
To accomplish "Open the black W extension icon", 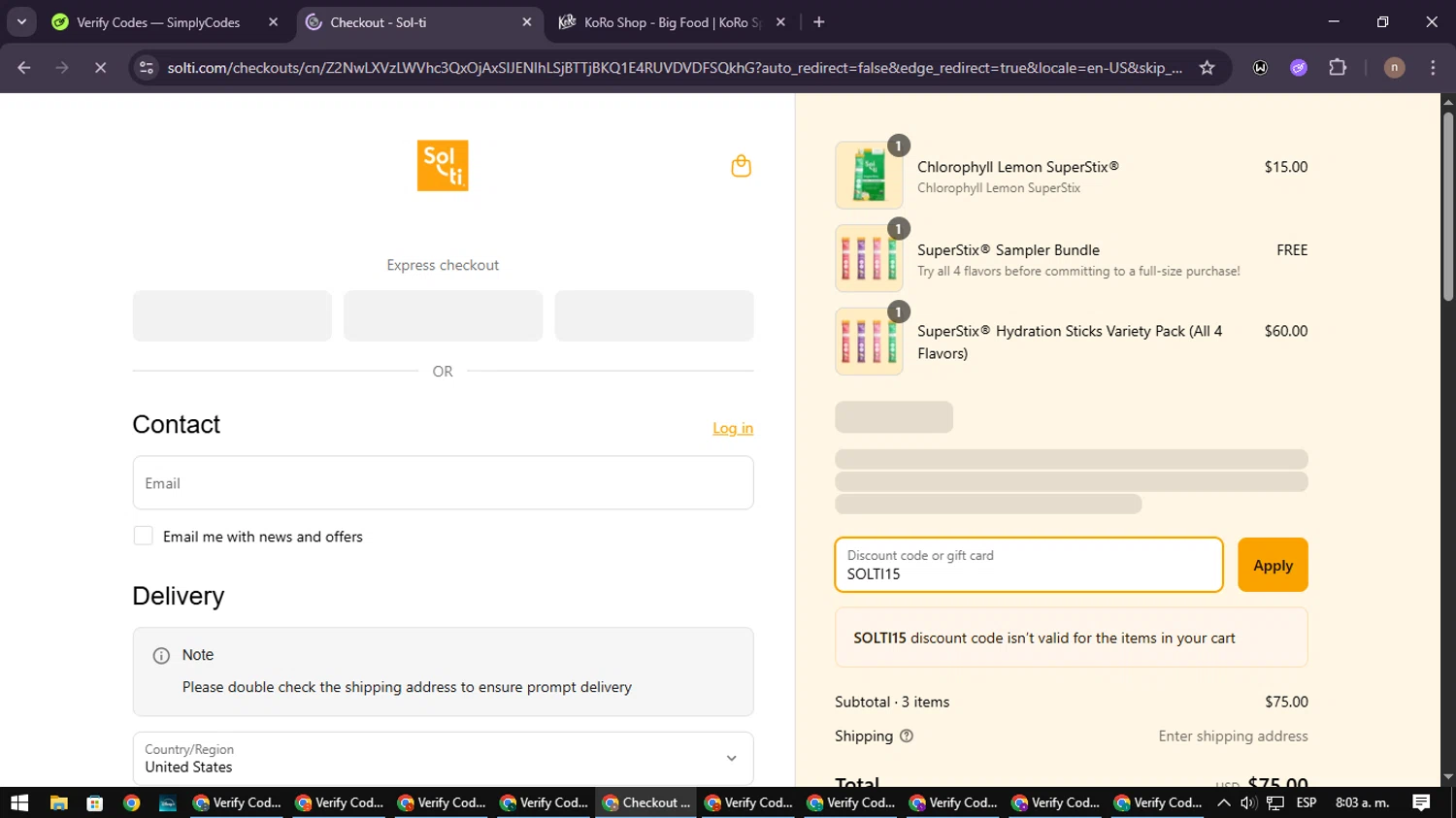I will (1260, 67).
